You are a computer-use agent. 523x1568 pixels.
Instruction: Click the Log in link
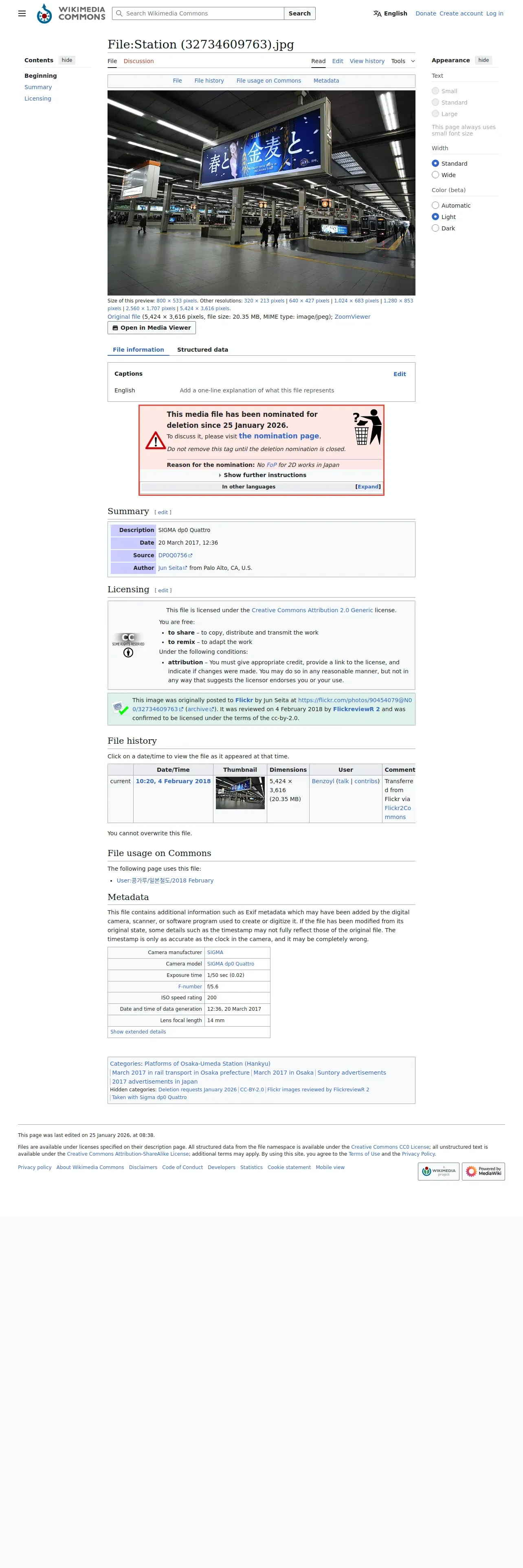(x=494, y=13)
